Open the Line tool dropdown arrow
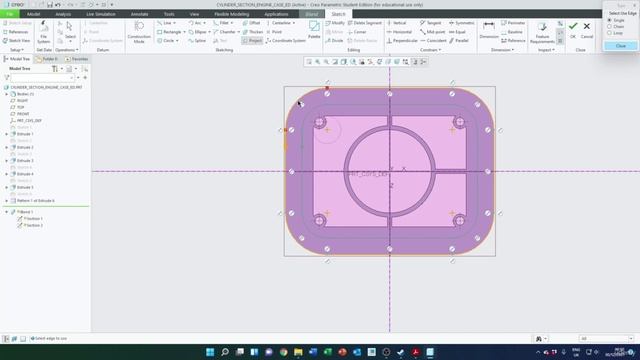 [x=175, y=23]
